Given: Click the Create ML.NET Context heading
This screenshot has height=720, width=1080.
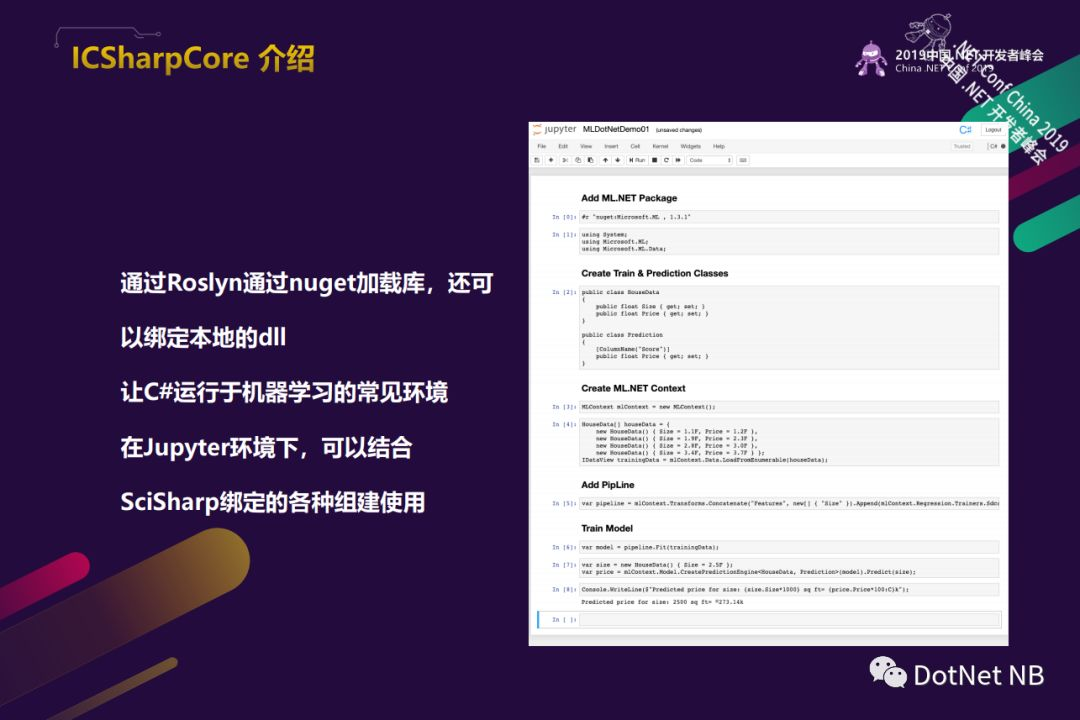Looking at the screenshot, I should pyautogui.click(x=633, y=389).
